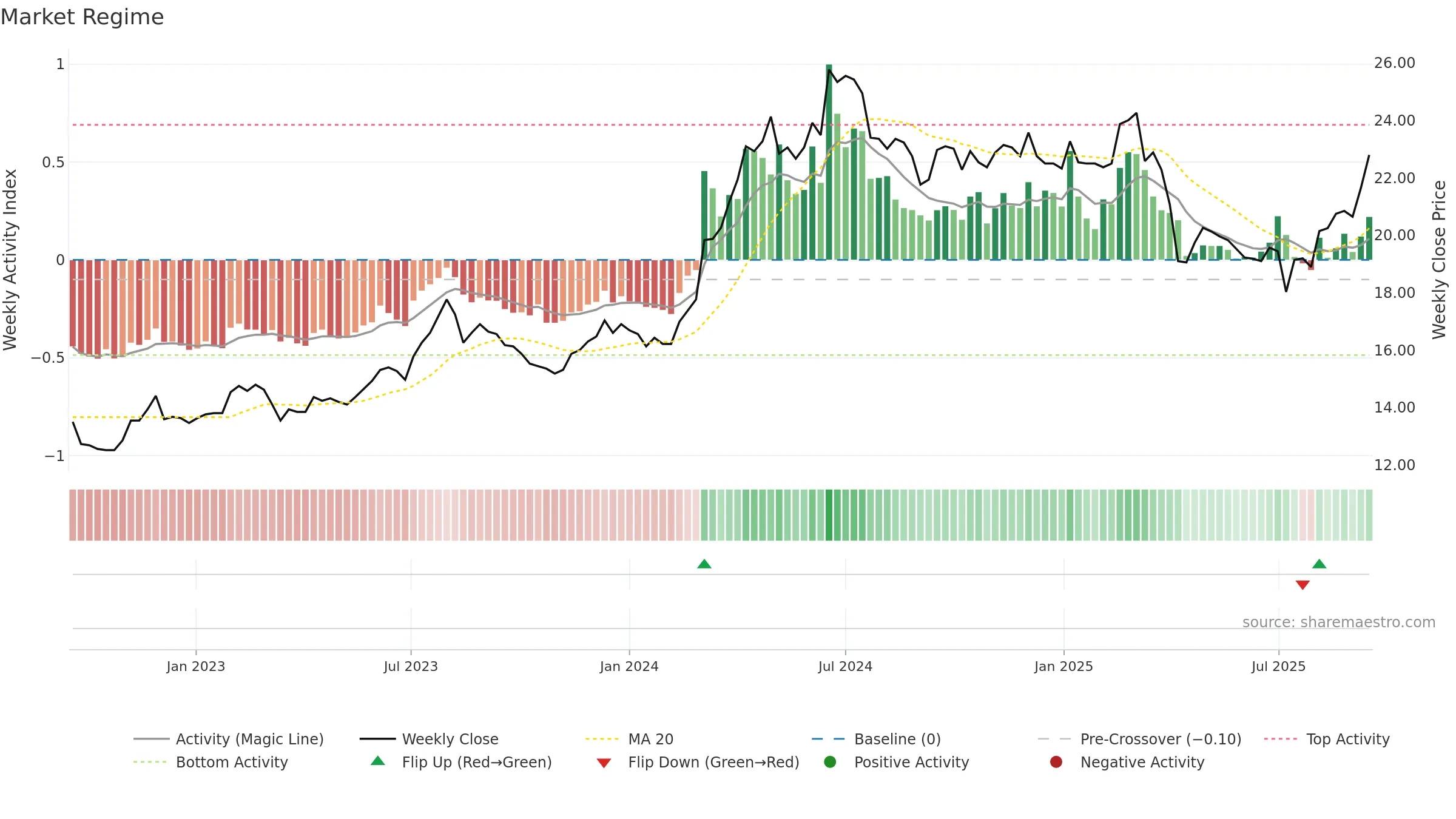This screenshot has width=1456, height=819.
Task: Click the 12.00 price tick label
Action: pyautogui.click(x=1394, y=465)
